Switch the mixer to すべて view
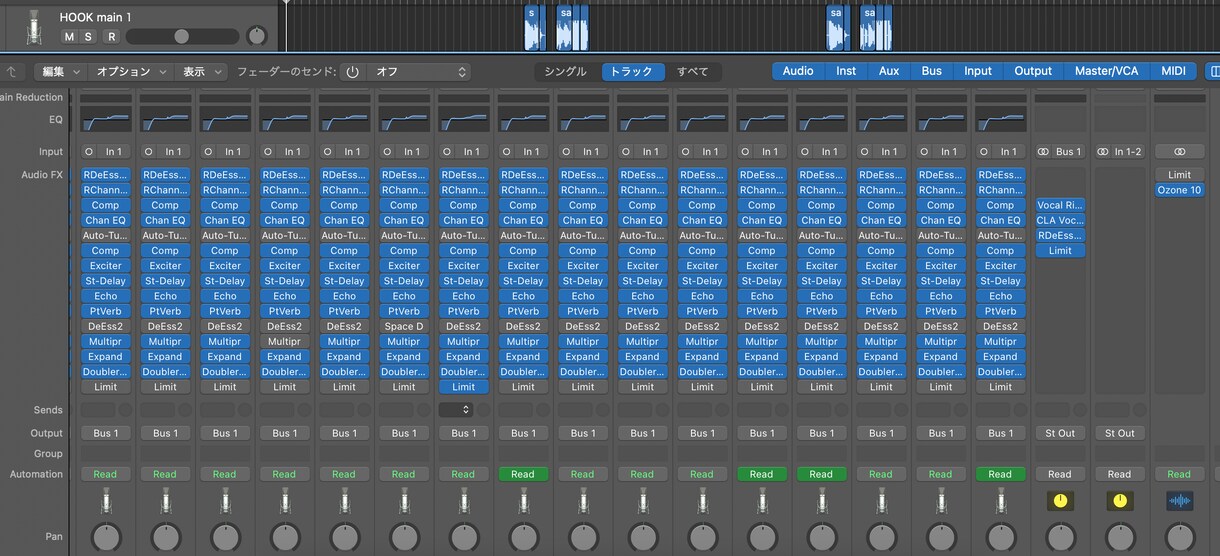The width and height of the screenshot is (1220, 556). [x=692, y=72]
